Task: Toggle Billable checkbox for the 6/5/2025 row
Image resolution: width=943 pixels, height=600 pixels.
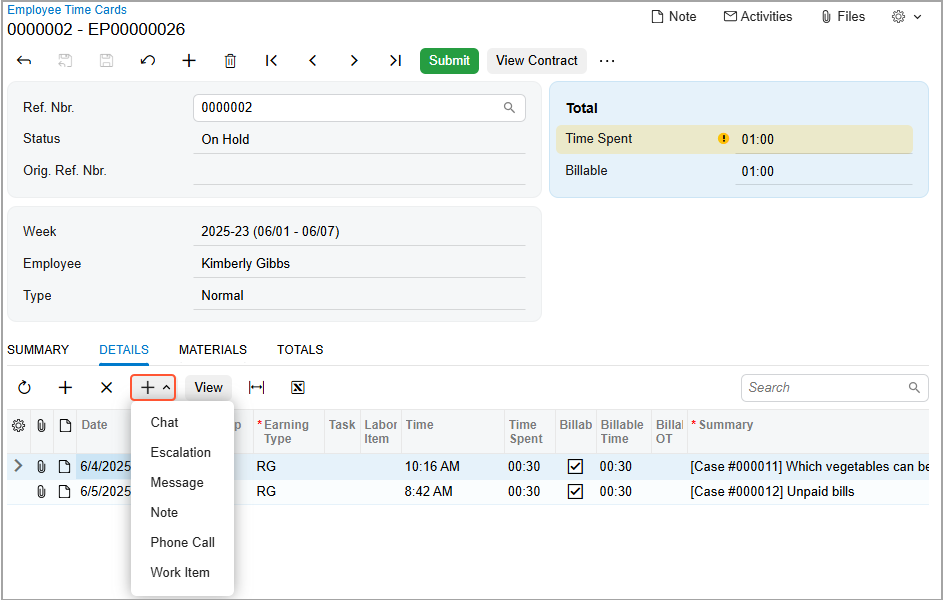Action: click(x=575, y=492)
